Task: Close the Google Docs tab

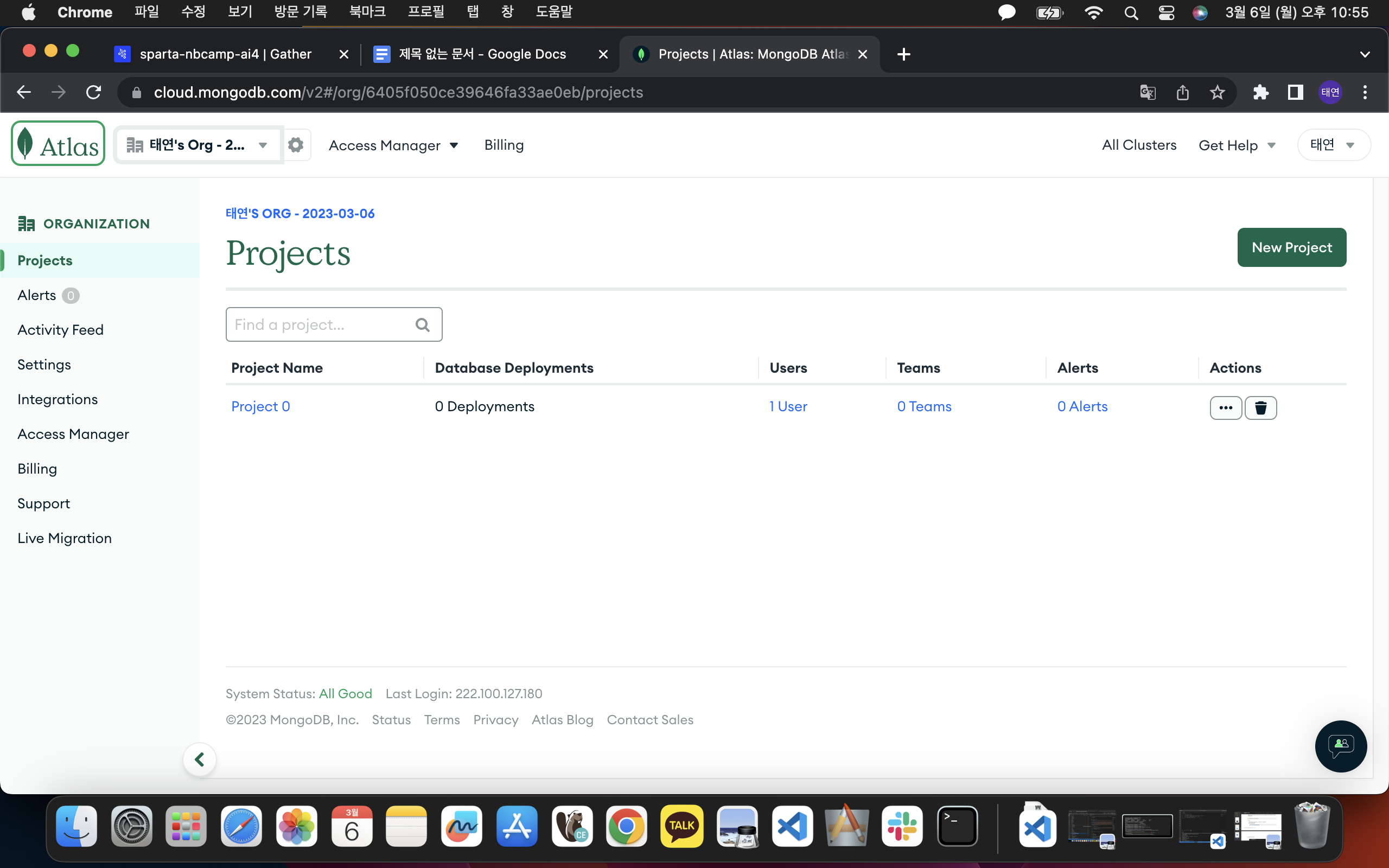Action: coord(603,54)
